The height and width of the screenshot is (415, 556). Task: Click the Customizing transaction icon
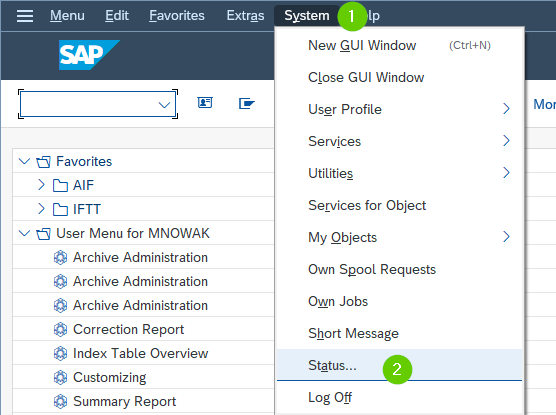(60, 377)
